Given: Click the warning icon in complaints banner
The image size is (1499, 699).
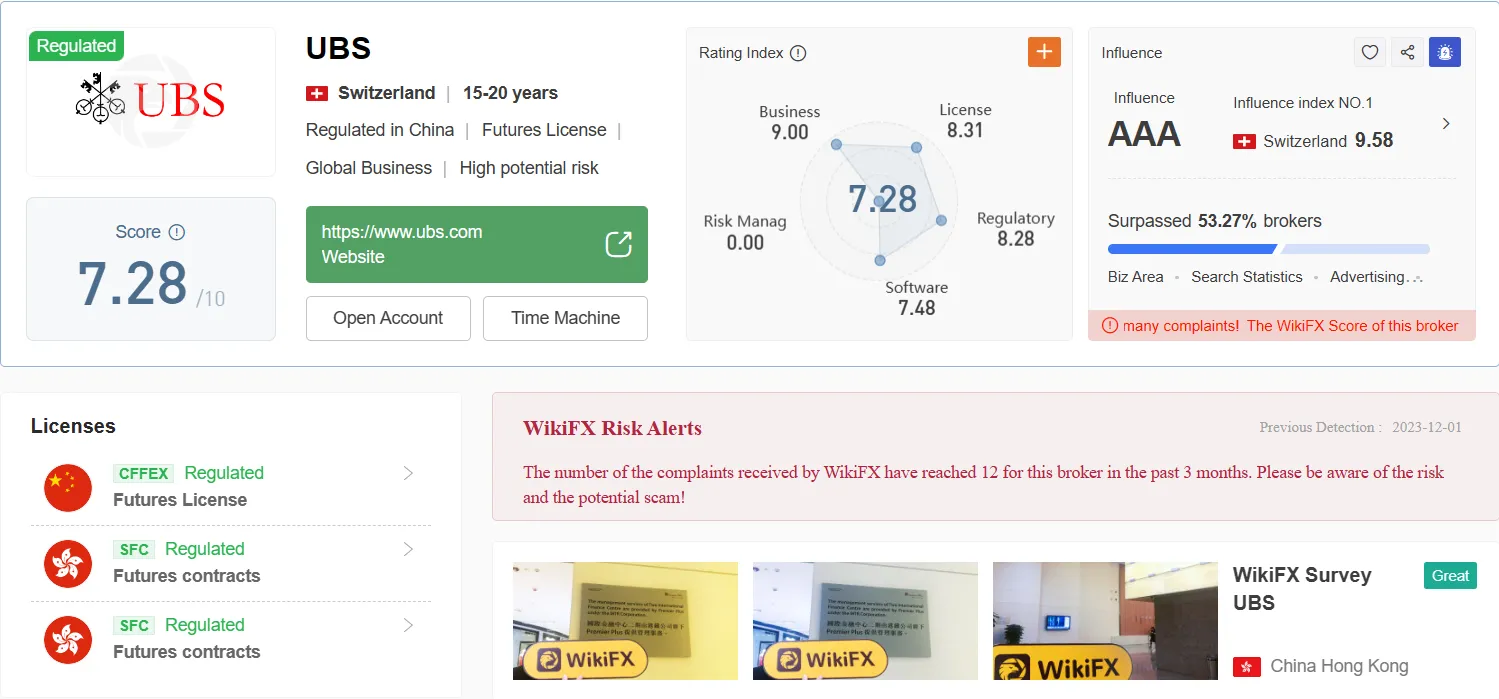Looking at the screenshot, I should (1109, 325).
